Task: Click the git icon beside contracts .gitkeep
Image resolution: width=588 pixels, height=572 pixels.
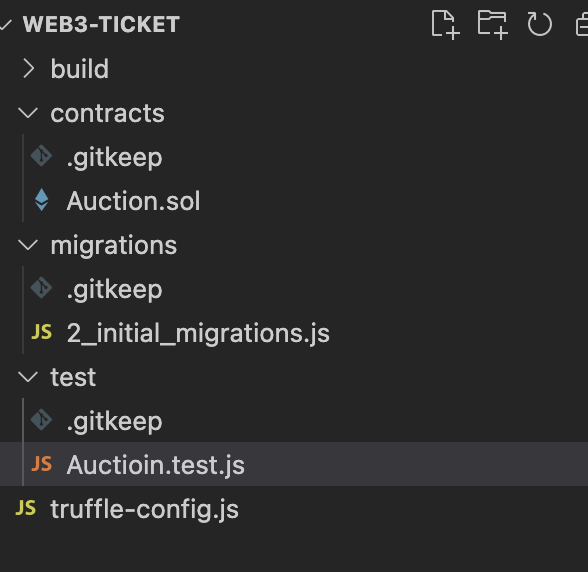Action: (41, 156)
